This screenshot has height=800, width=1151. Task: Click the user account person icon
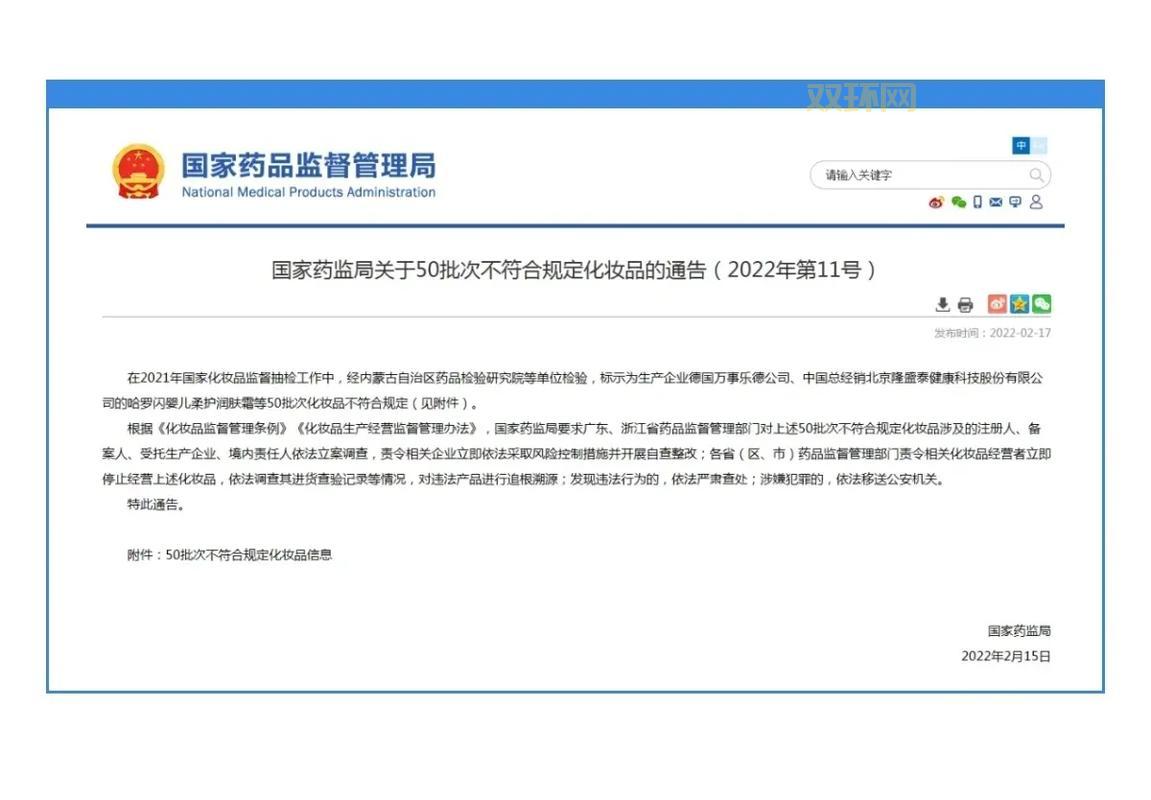coord(1036,202)
